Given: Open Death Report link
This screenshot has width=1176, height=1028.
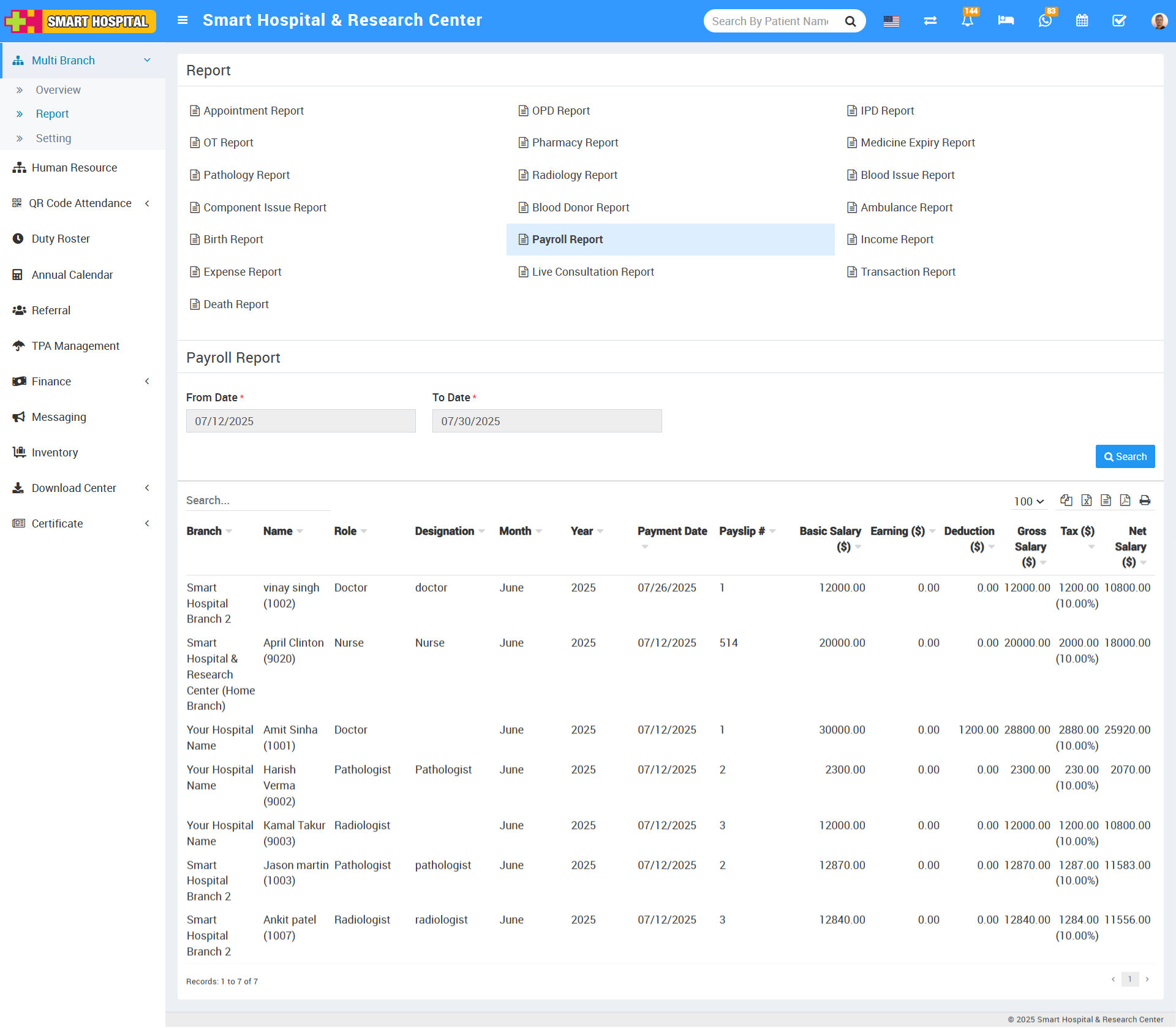Looking at the screenshot, I should coord(230,304).
